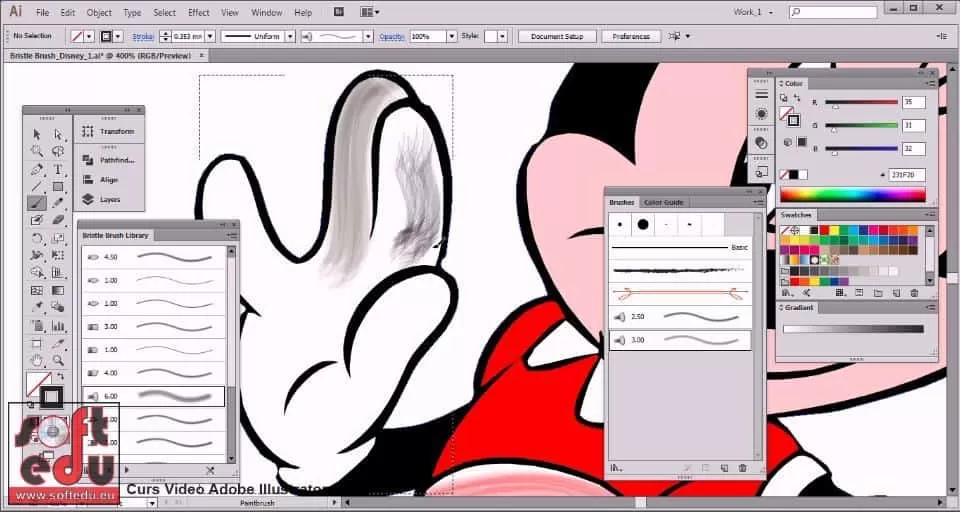Click the Go to Bridge icon

tap(339, 12)
